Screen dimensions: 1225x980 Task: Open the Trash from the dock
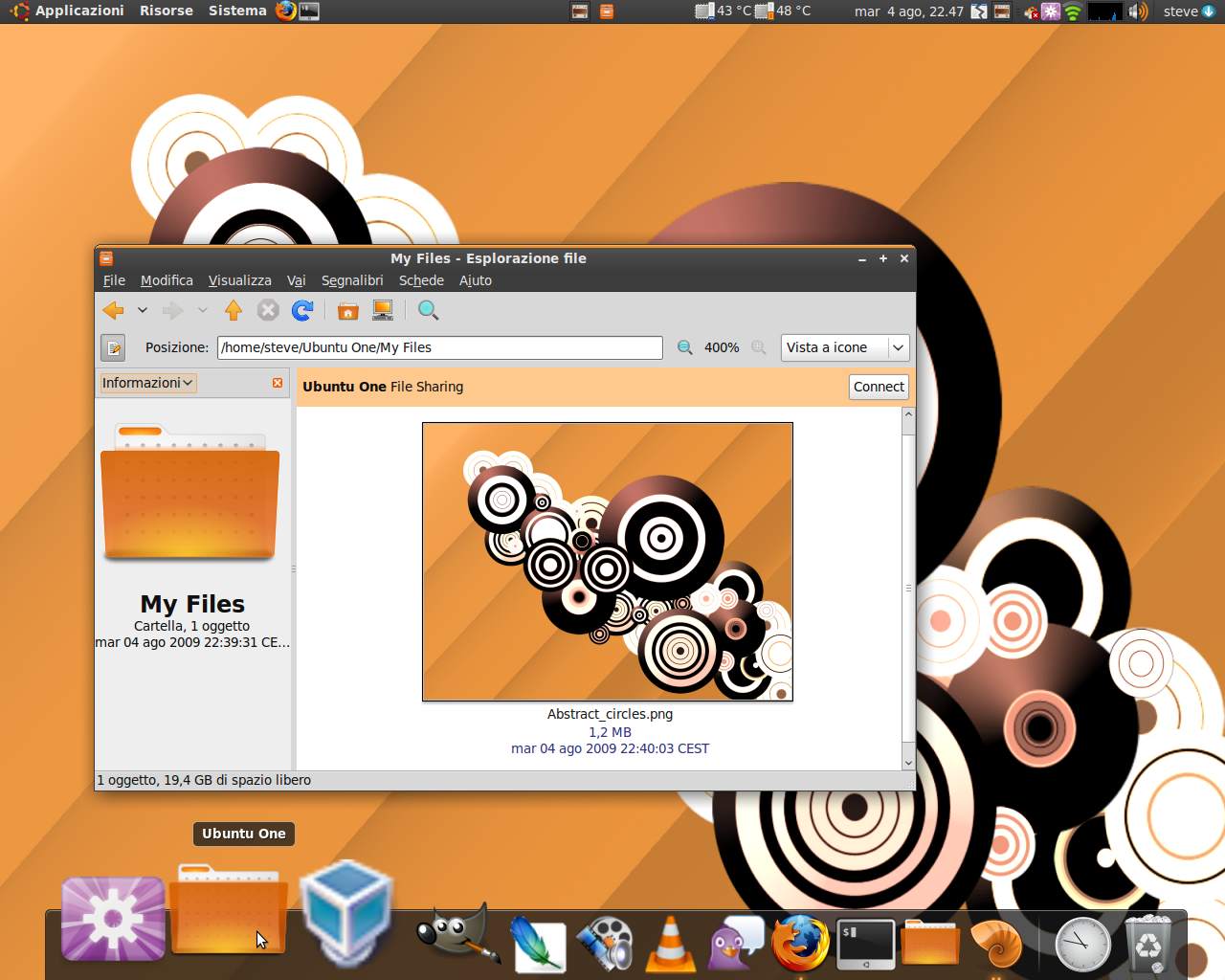1147,944
